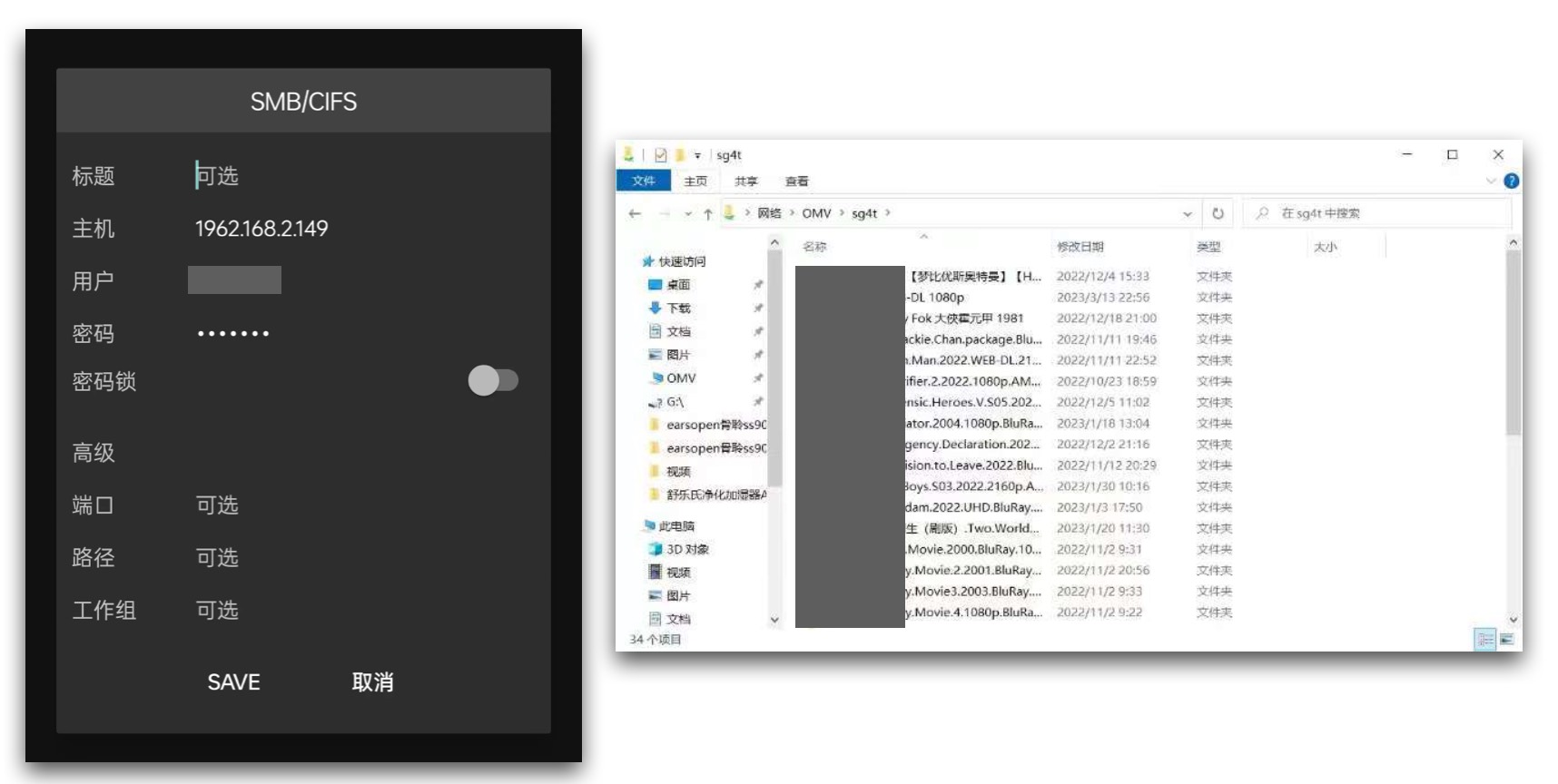Viewport: 1558px width, 784px height.
Task: Select 此电脑 in the navigation pane
Action: coord(668,526)
